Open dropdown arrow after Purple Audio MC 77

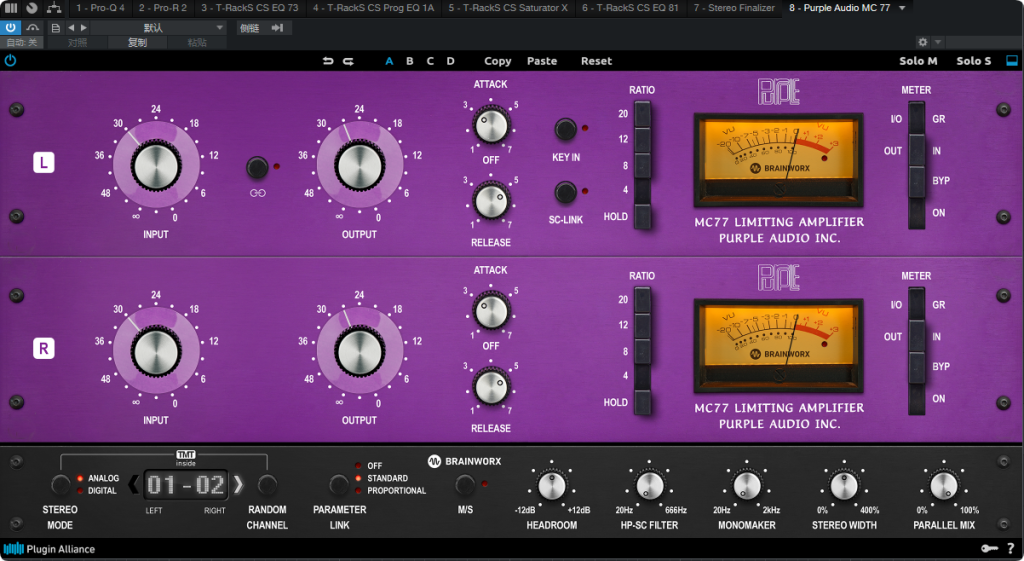click(x=902, y=8)
